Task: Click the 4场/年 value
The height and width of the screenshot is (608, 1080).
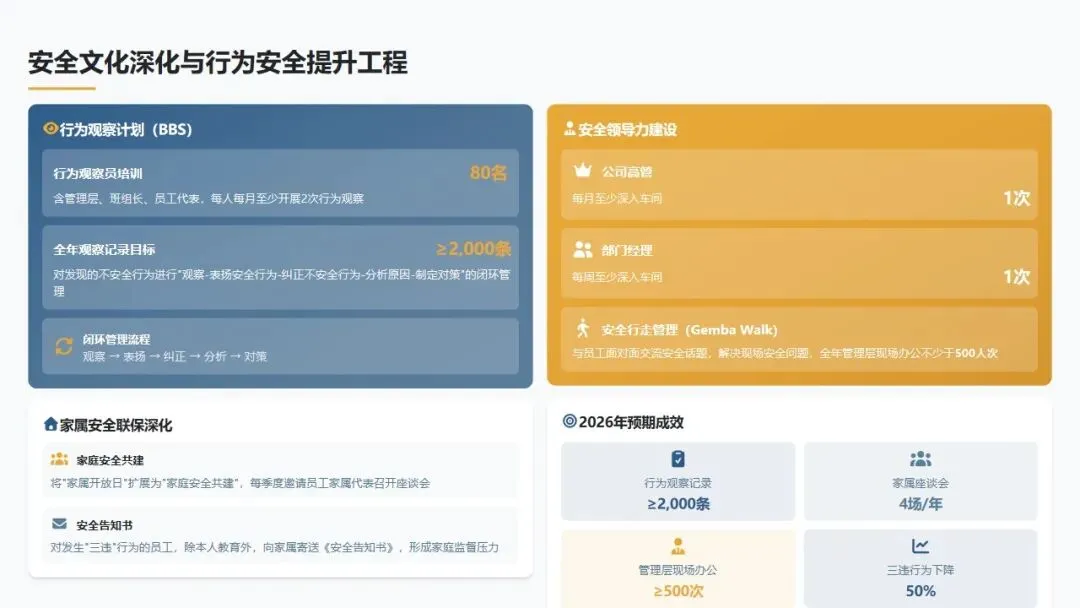Action: click(920, 504)
